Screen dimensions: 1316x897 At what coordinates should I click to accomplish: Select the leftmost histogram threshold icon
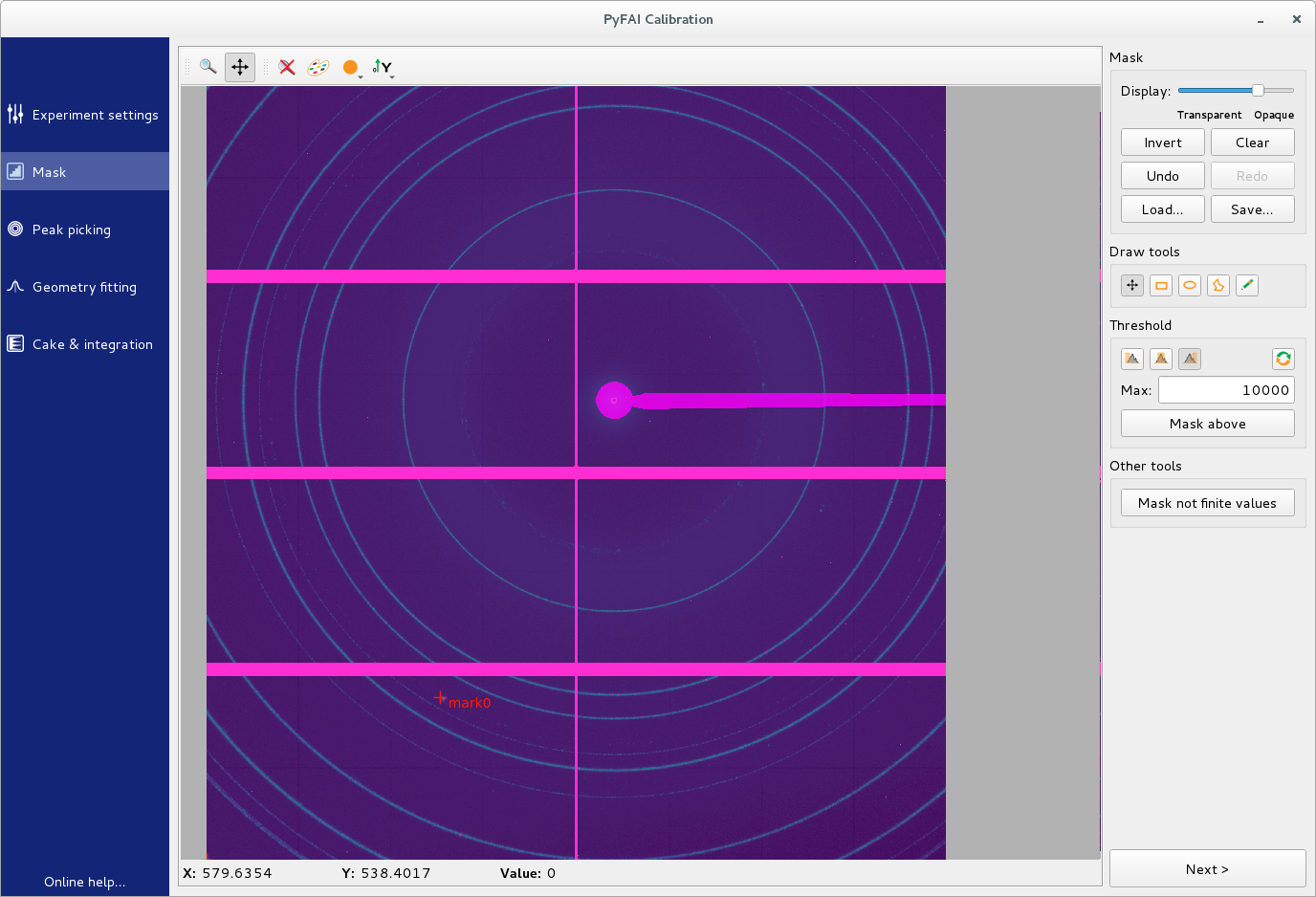1132,359
